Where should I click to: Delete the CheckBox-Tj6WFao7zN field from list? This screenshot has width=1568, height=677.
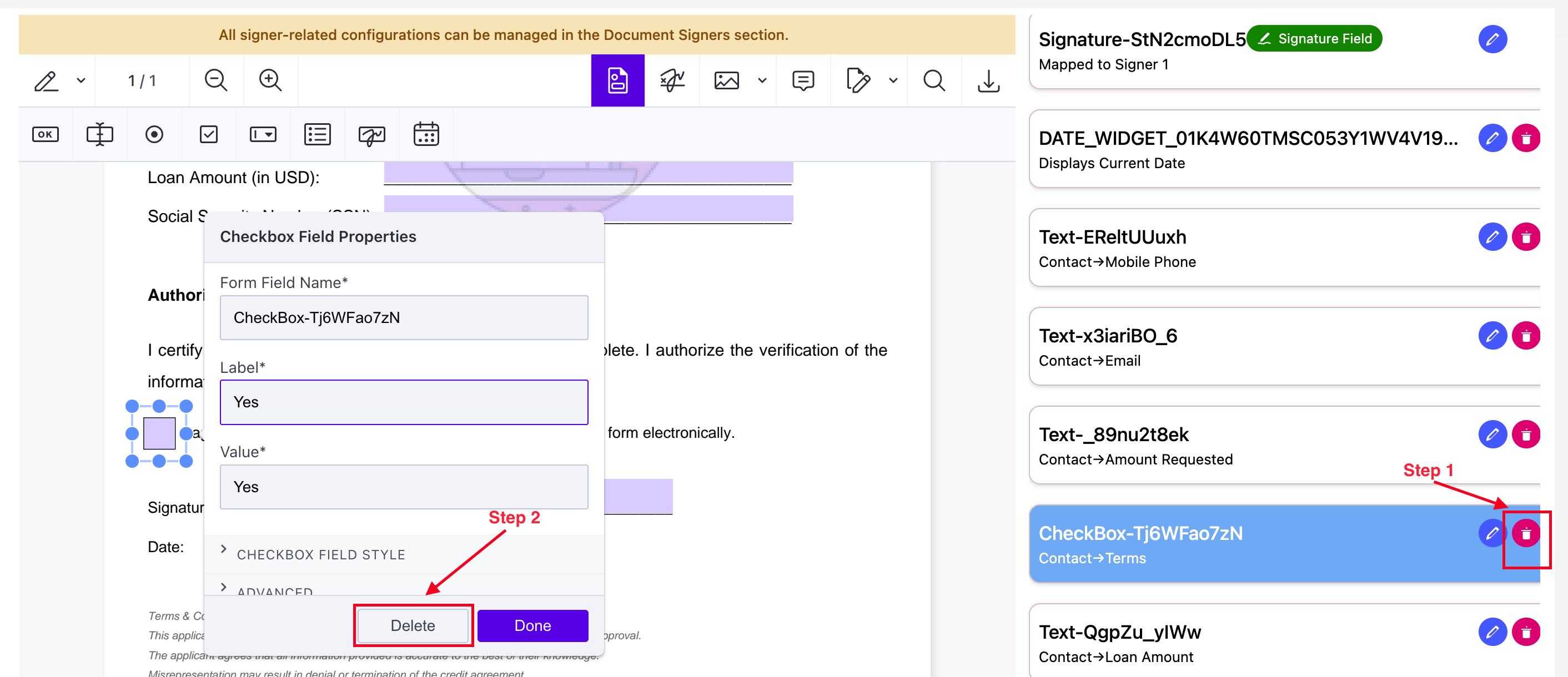(1526, 533)
